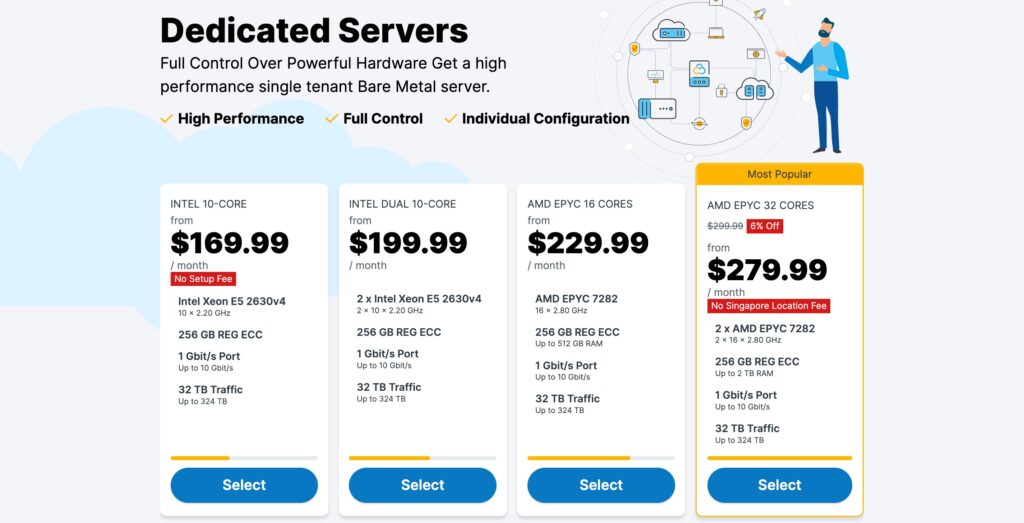
Task: Click the cloud server icon at top left of diagram
Action: click(671, 31)
